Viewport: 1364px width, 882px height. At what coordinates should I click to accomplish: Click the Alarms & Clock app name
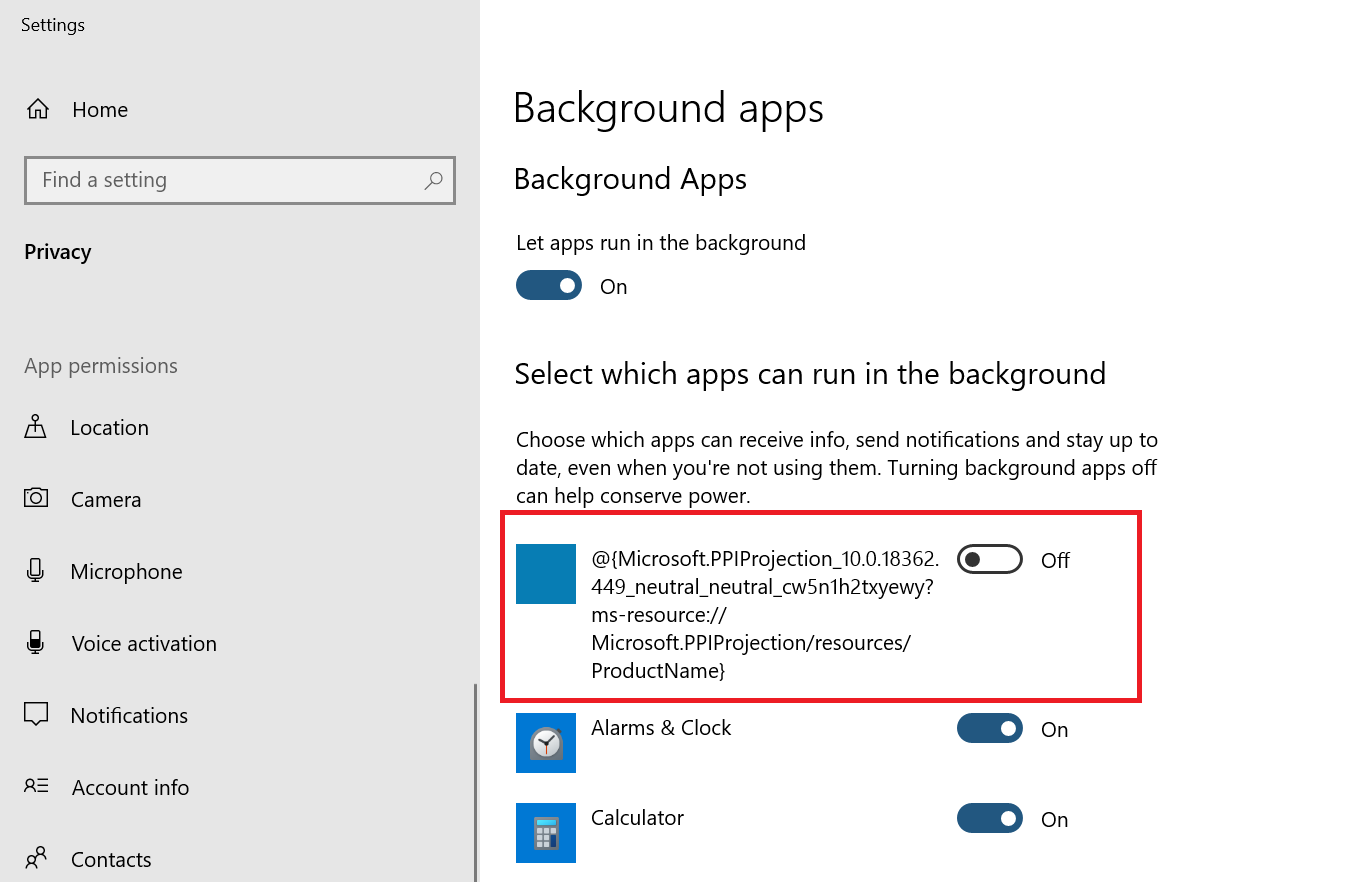661,728
